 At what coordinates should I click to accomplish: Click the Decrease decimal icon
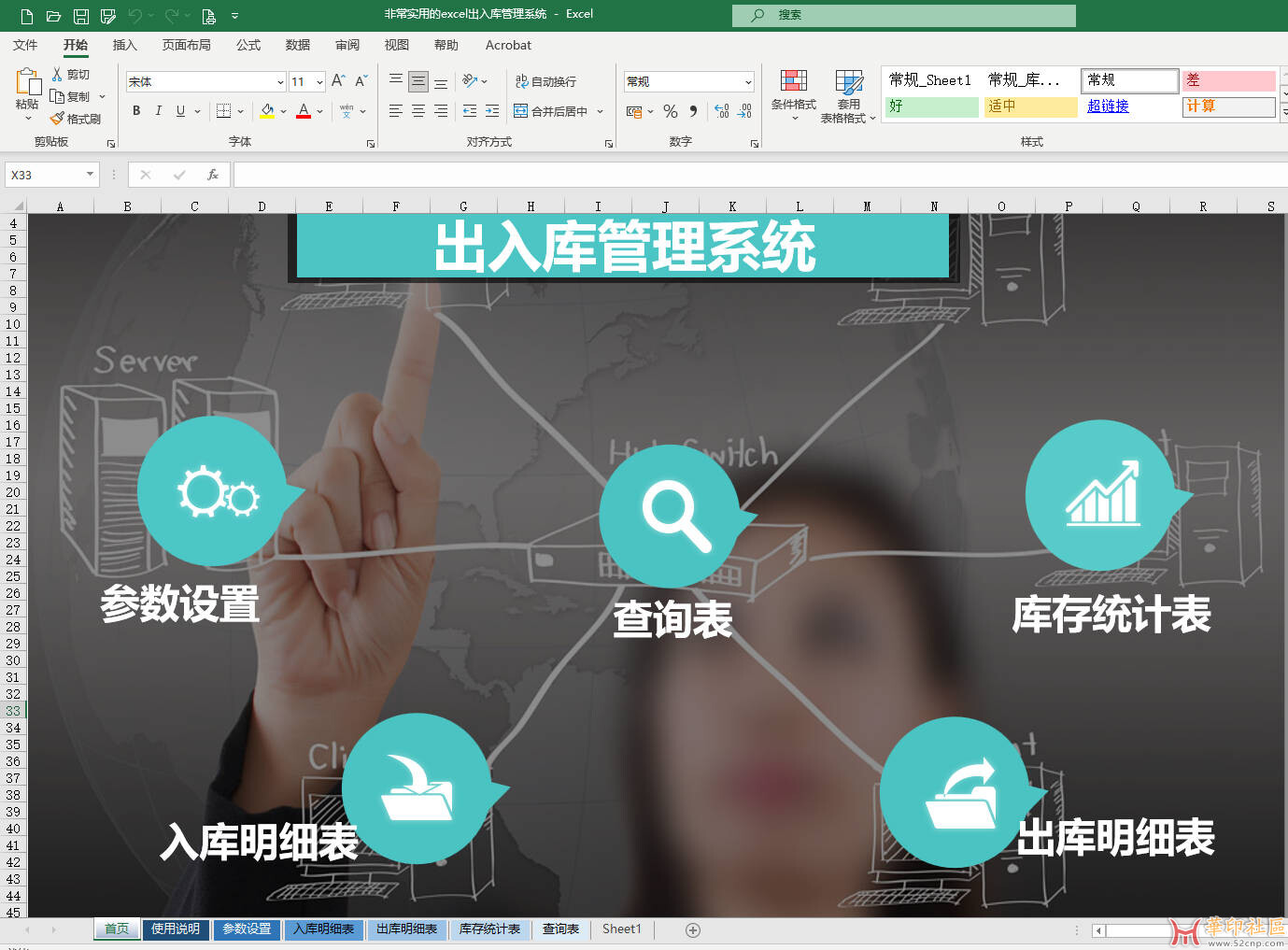click(744, 111)
